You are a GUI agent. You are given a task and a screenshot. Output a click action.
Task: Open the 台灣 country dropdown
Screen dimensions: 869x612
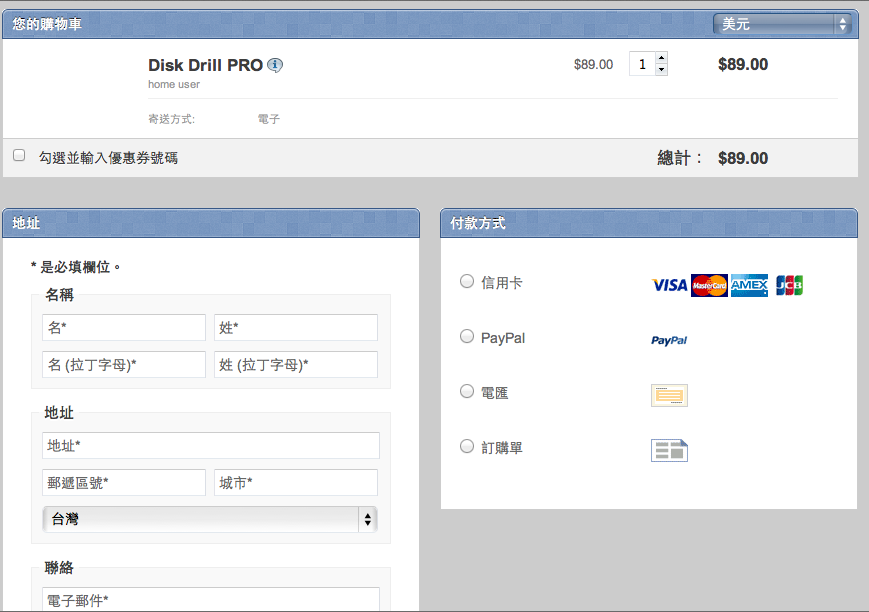tap(210, 519)
